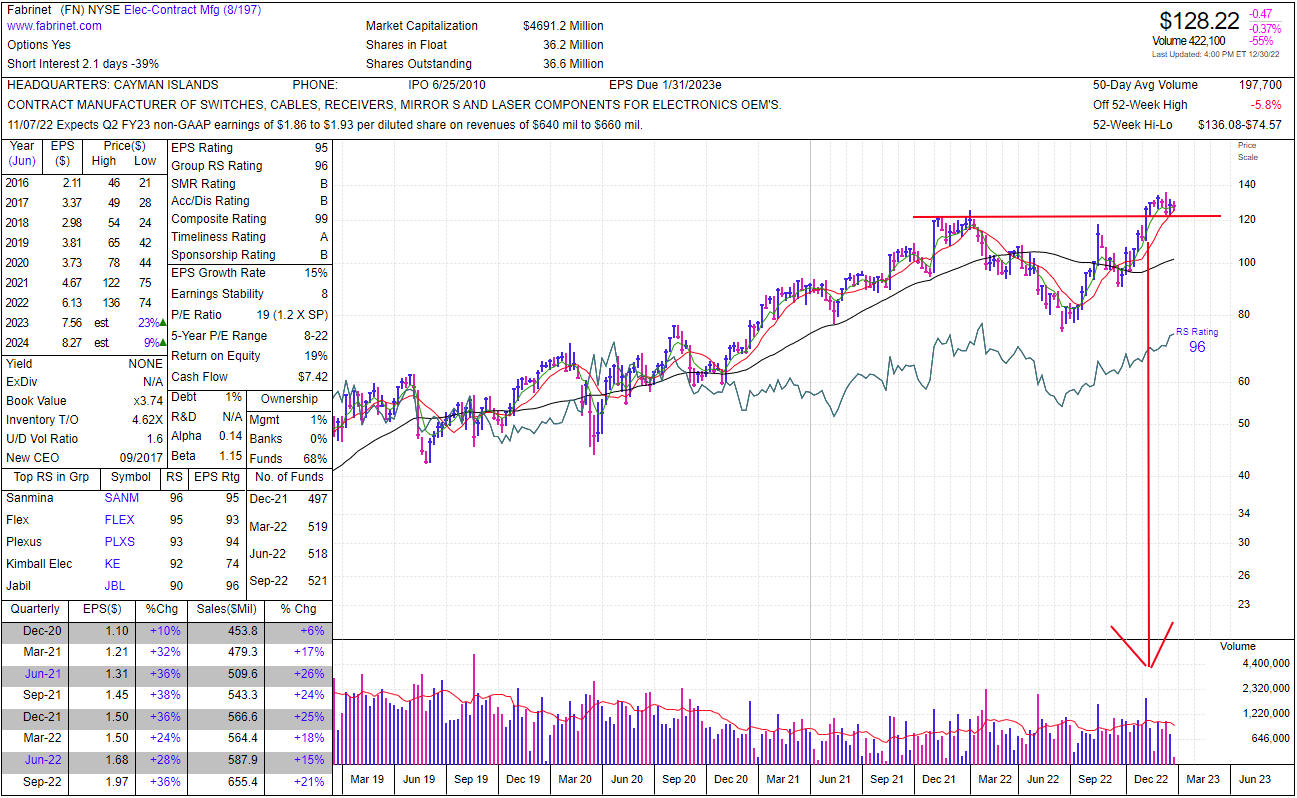Click the Kimball Elec company name row

[x=38, y=564]
